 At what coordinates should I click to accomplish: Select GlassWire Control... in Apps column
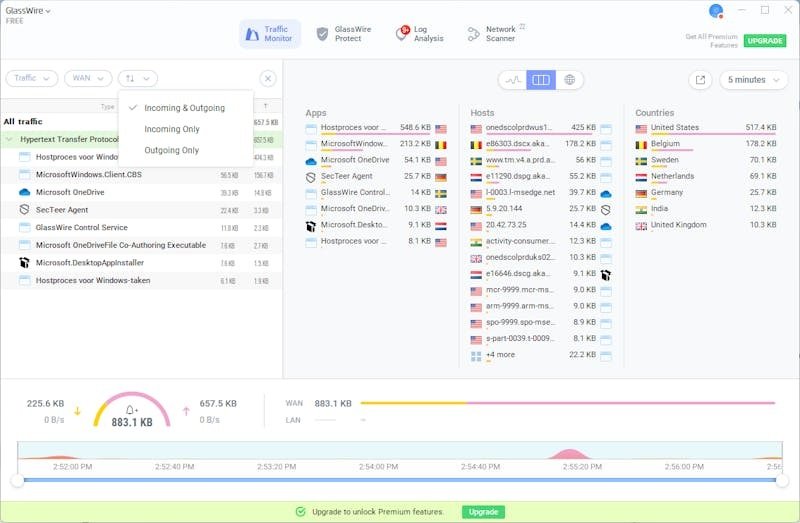point(355,192)
